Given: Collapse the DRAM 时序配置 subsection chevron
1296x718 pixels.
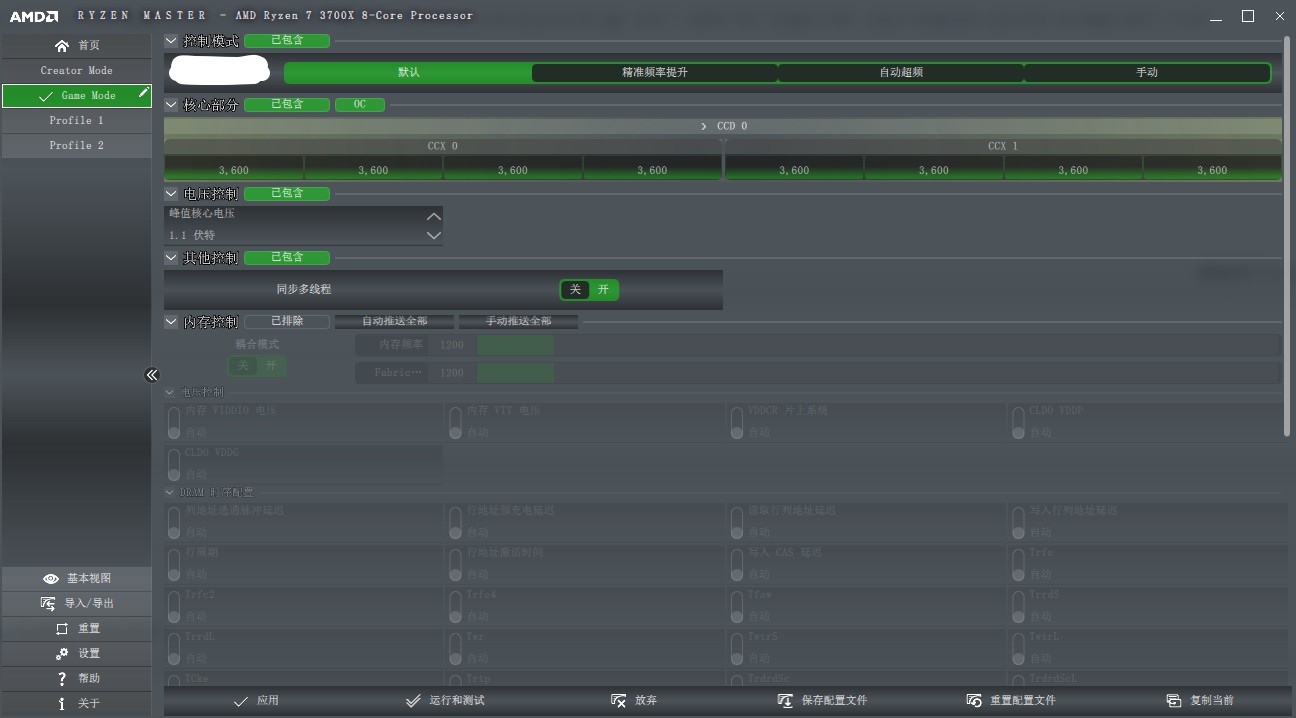Looking at the screenshot, I should pyautogui.click(x=170, y=493).
